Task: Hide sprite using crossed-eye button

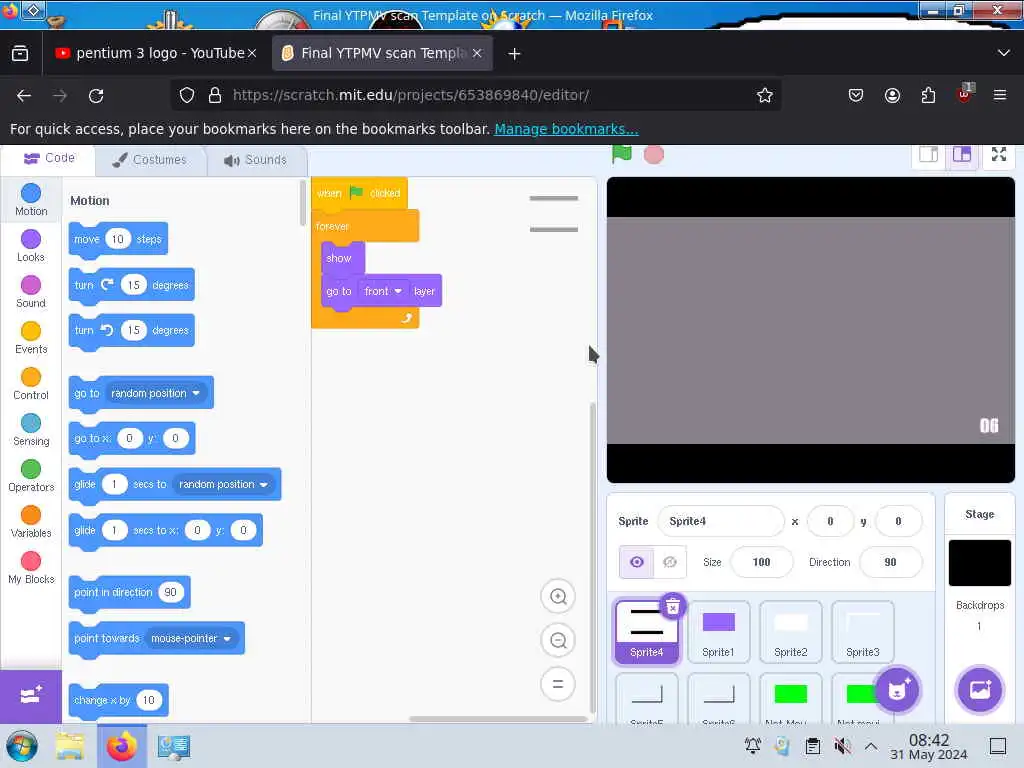Action: click(669, 562)
